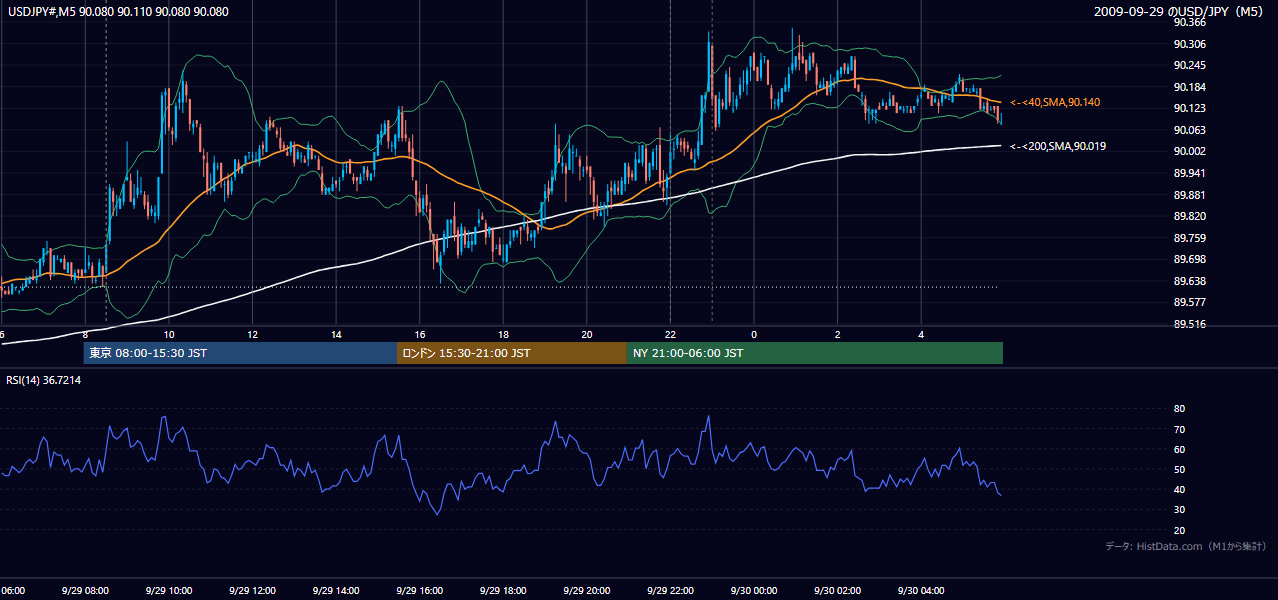The image size is (1278, 600).
Task: Click price level 89.577 on the axis
Action: click(x=1189, y=302)
